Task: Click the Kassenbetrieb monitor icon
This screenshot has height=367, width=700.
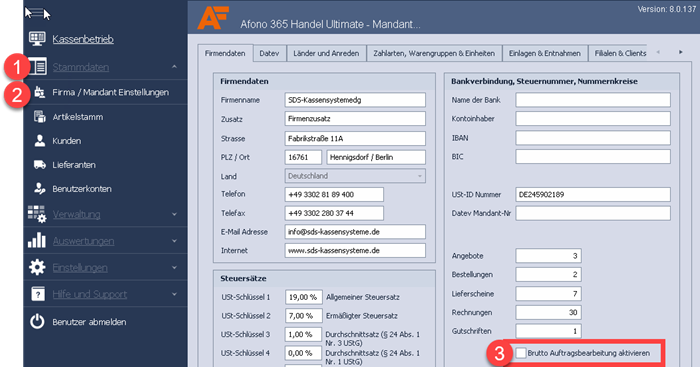Action: pyautogui.click(x=37, y=39)
